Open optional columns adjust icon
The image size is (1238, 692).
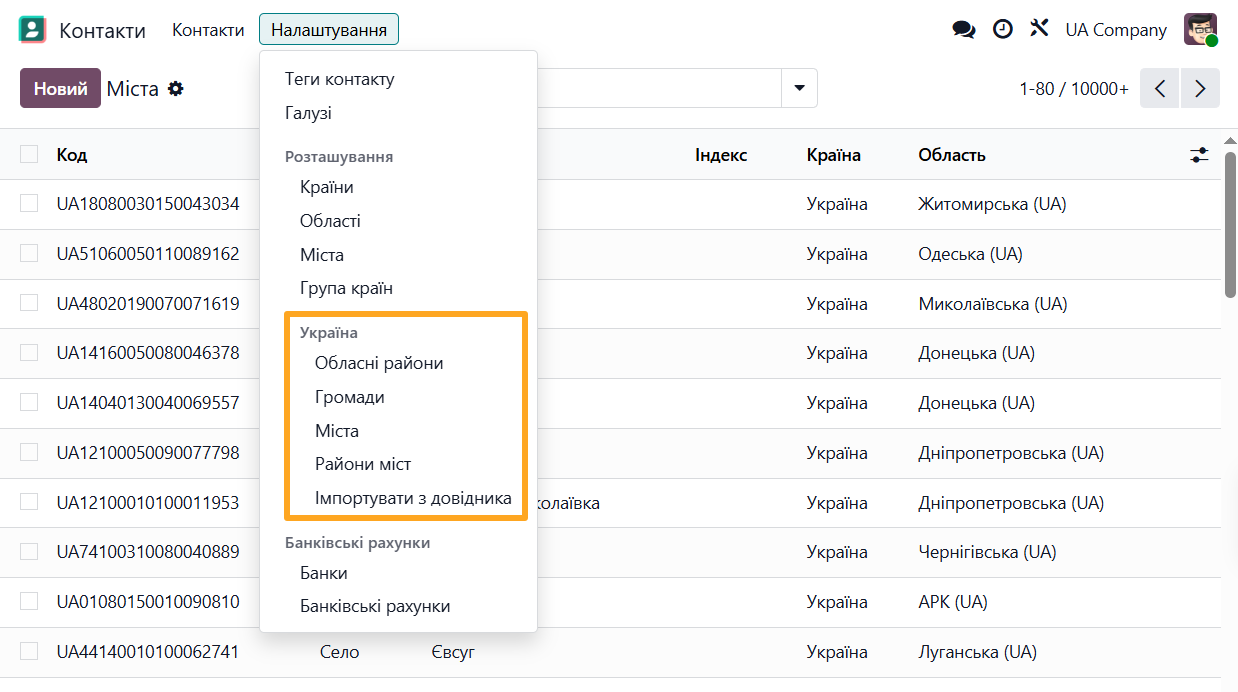pyautogui.click(x=1200, y=155)
